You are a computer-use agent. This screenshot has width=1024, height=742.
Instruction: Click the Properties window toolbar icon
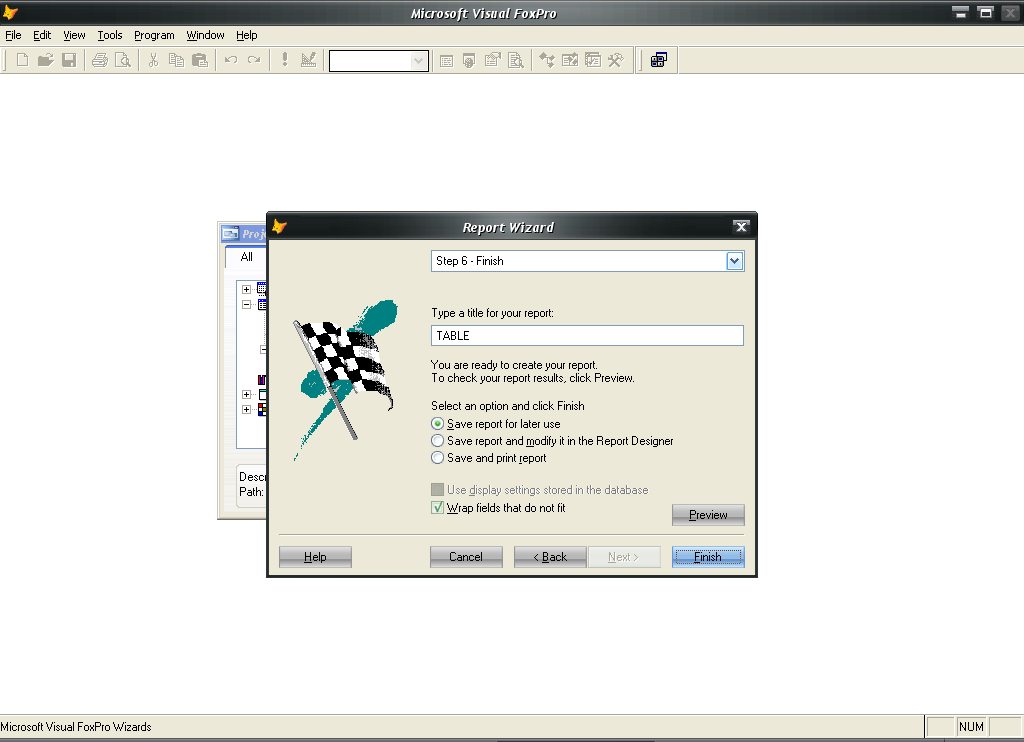pos(493,61)
